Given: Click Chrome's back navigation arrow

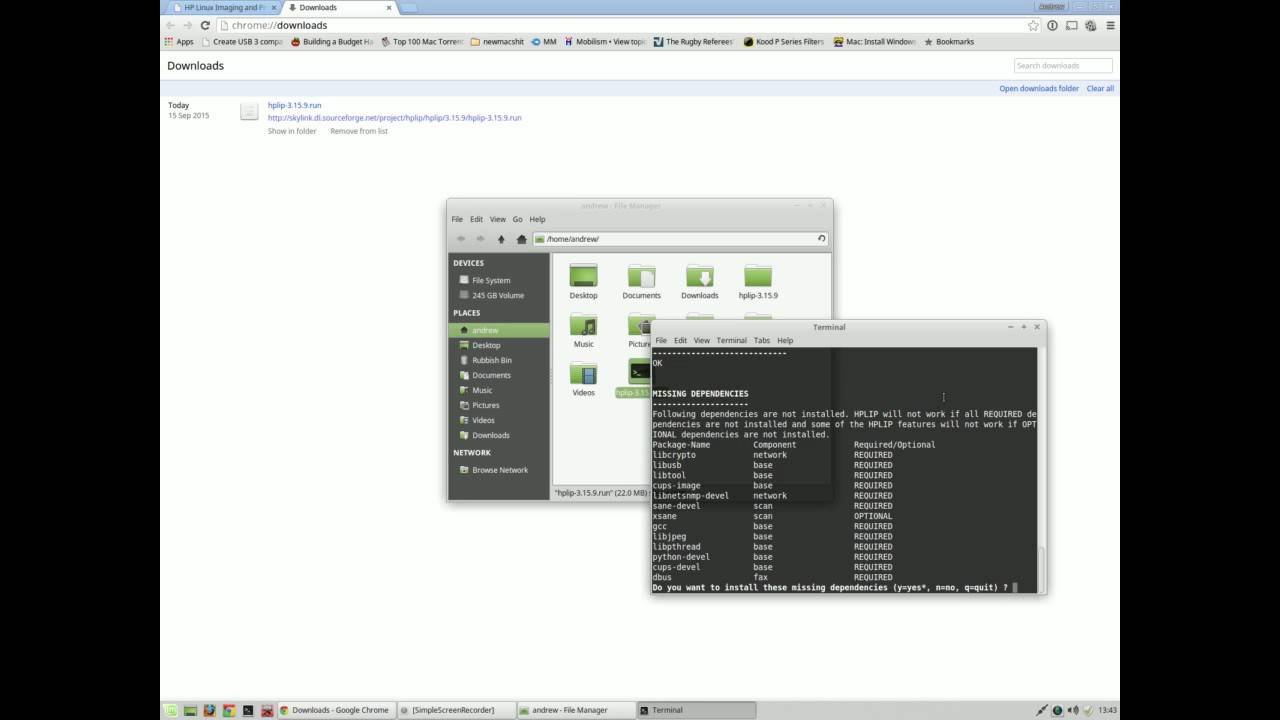Looking at the screenshot, I should [170, 25].
